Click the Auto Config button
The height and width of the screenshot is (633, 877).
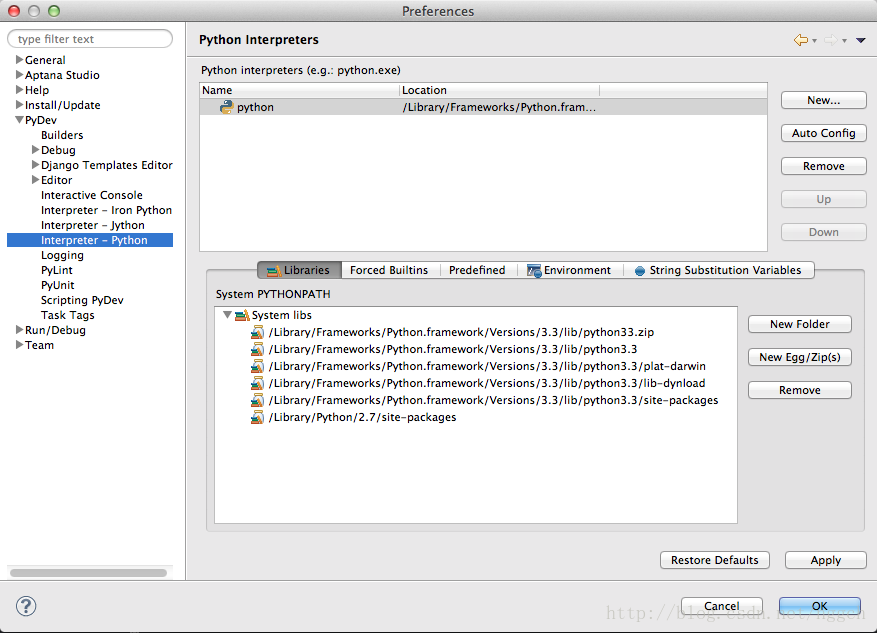[x=824, y=134]
